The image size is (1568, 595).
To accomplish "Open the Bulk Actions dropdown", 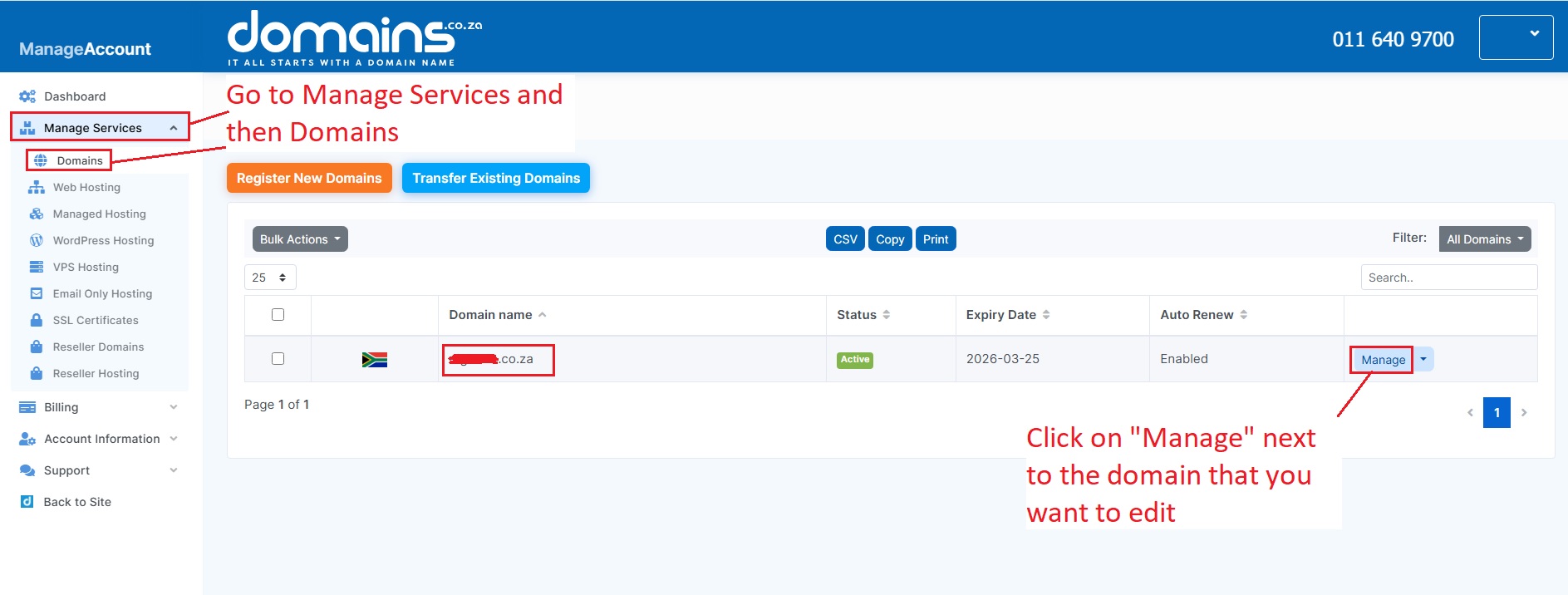I will click(x=300, y=239).
